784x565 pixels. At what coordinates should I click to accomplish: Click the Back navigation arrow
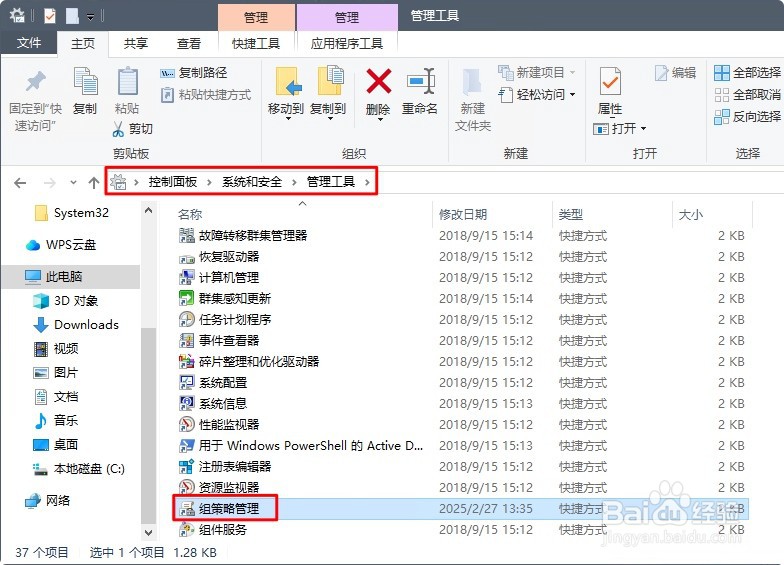(x=20, y=183)
